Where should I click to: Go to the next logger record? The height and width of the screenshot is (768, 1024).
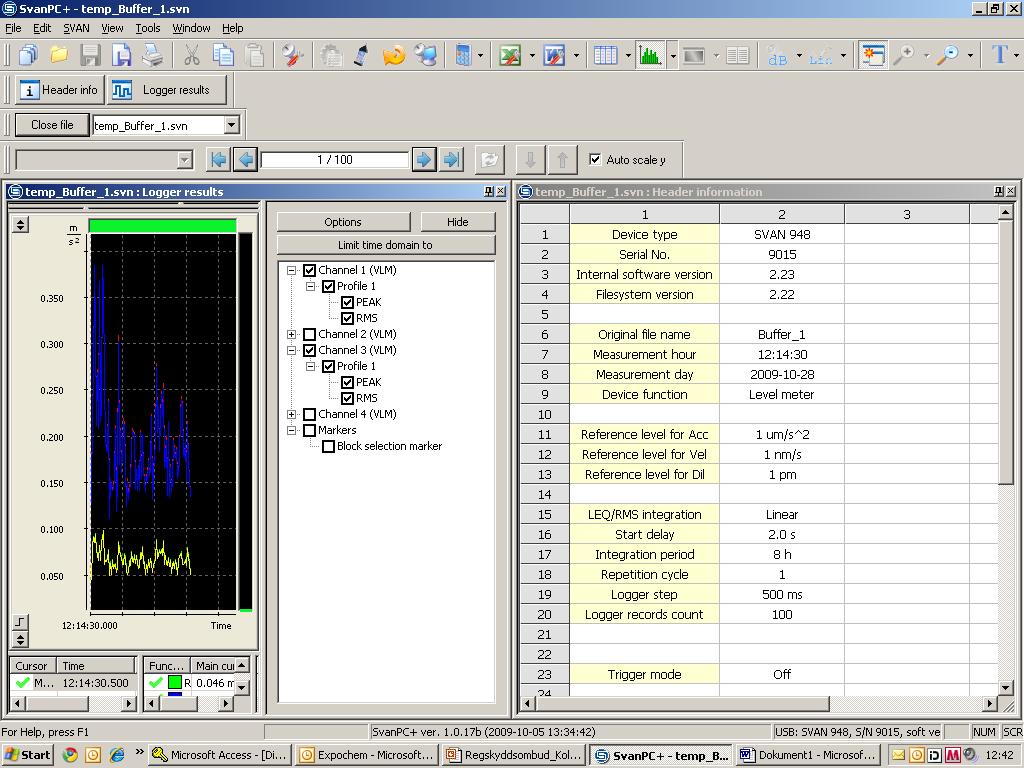(424, 159)
